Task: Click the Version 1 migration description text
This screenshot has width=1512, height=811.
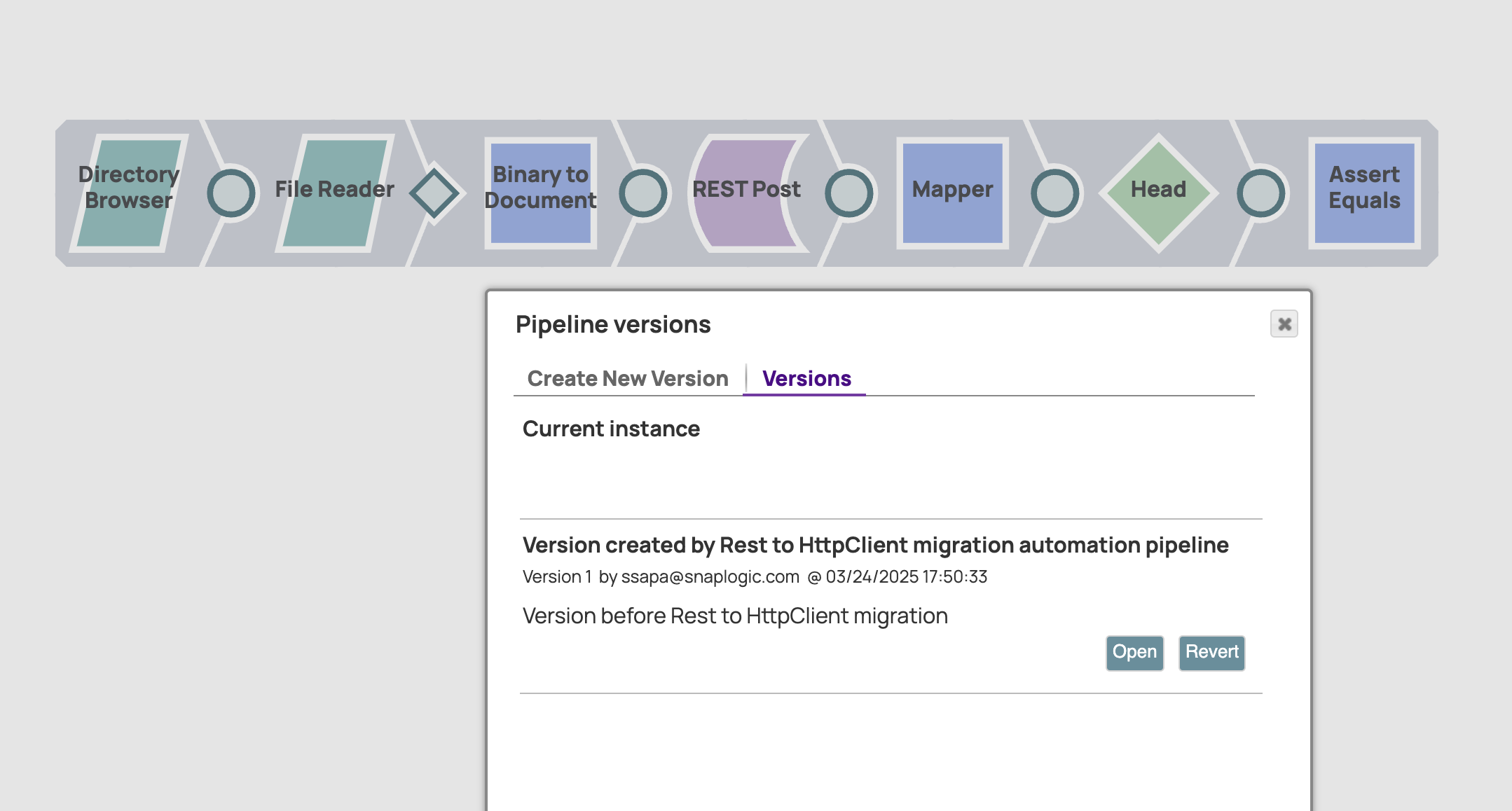Action: pyautogui.click(x=734, y=616)
